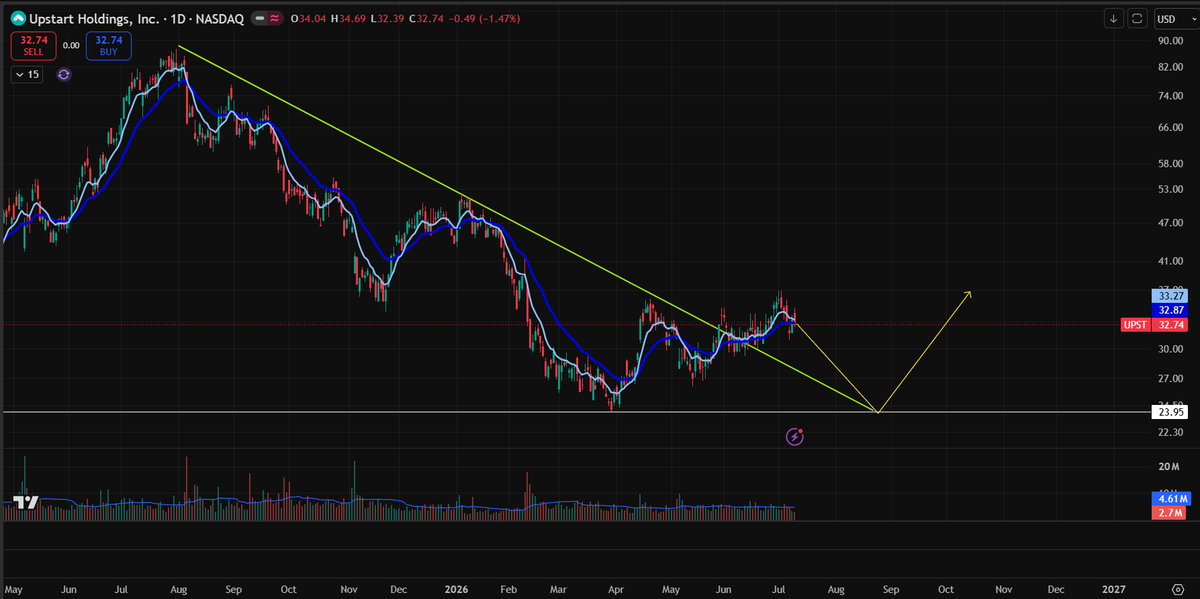The height and width of the screenshot is (599, 1200).
Task: Click the 32.87 blue price label
Action: point(1172,310)
